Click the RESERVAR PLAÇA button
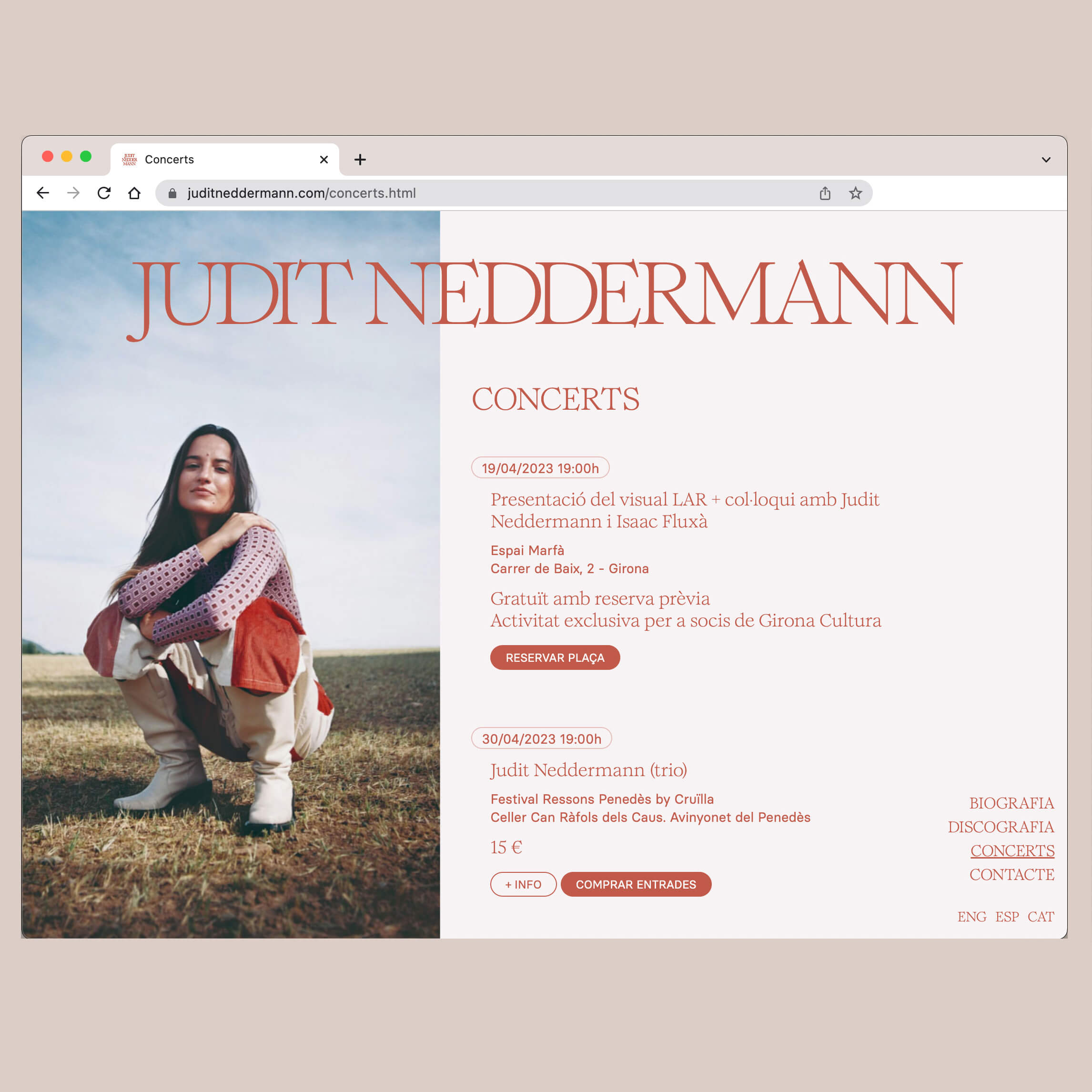Image resolution: width=1092 pixels, height=1092 pixels. point(555,658)
